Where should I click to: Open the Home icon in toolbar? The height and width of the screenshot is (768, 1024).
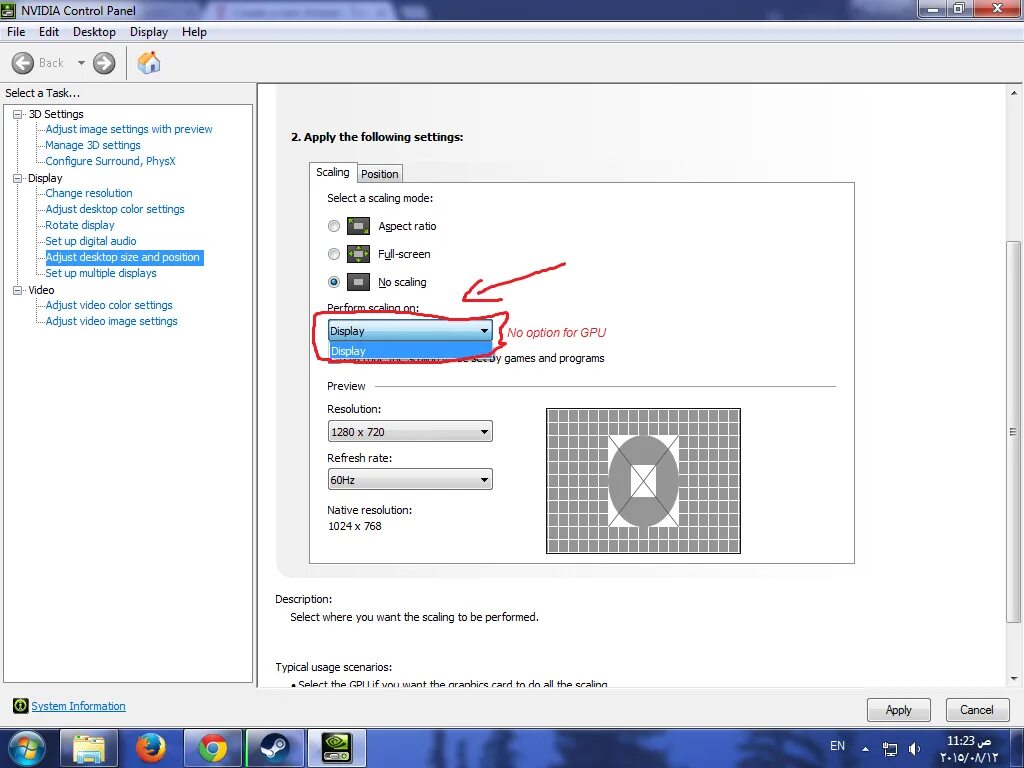pyautogui.click(x=149, y=63)
